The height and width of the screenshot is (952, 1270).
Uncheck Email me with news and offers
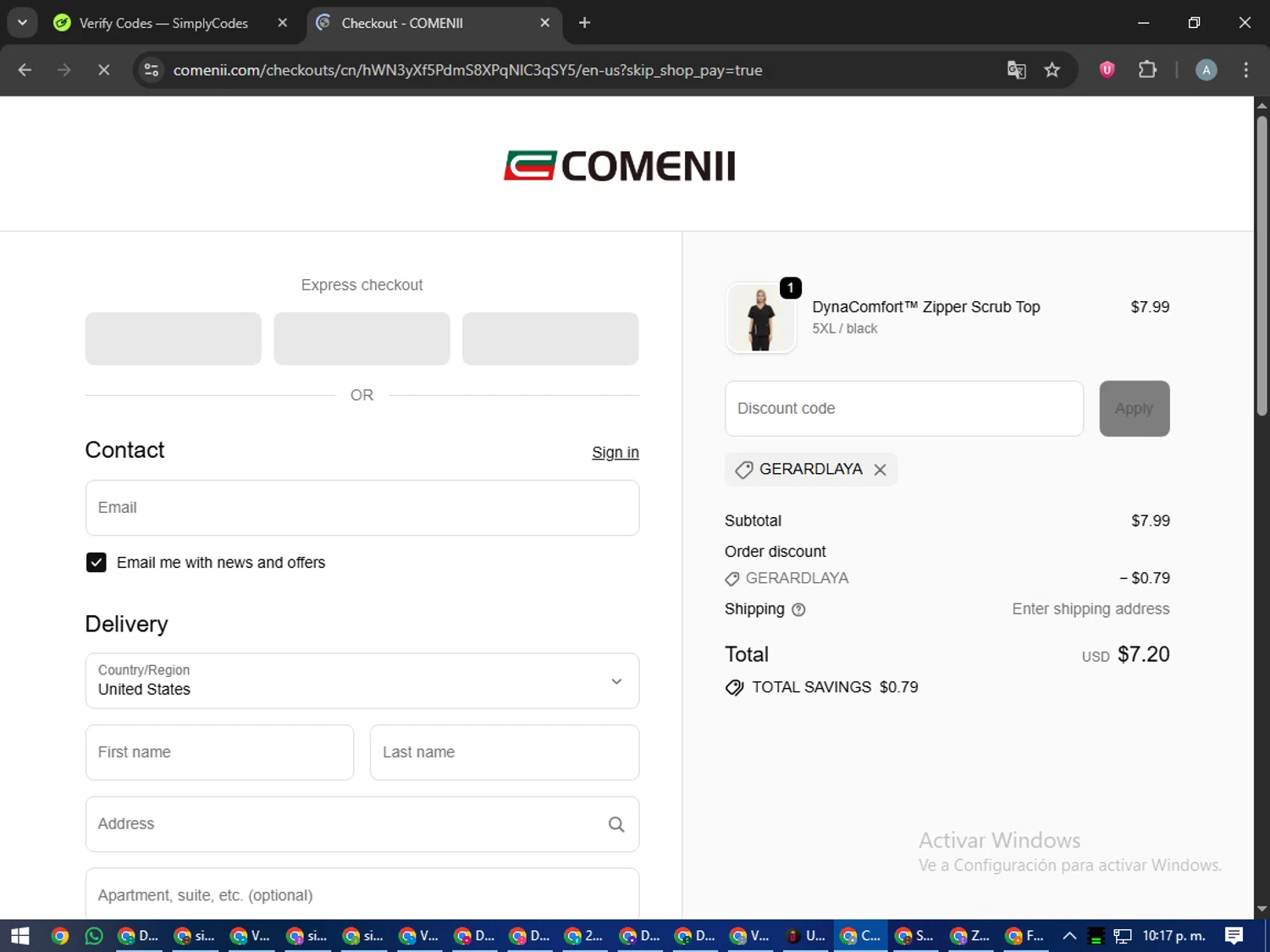pyautogui.click(x=97, y=563)
